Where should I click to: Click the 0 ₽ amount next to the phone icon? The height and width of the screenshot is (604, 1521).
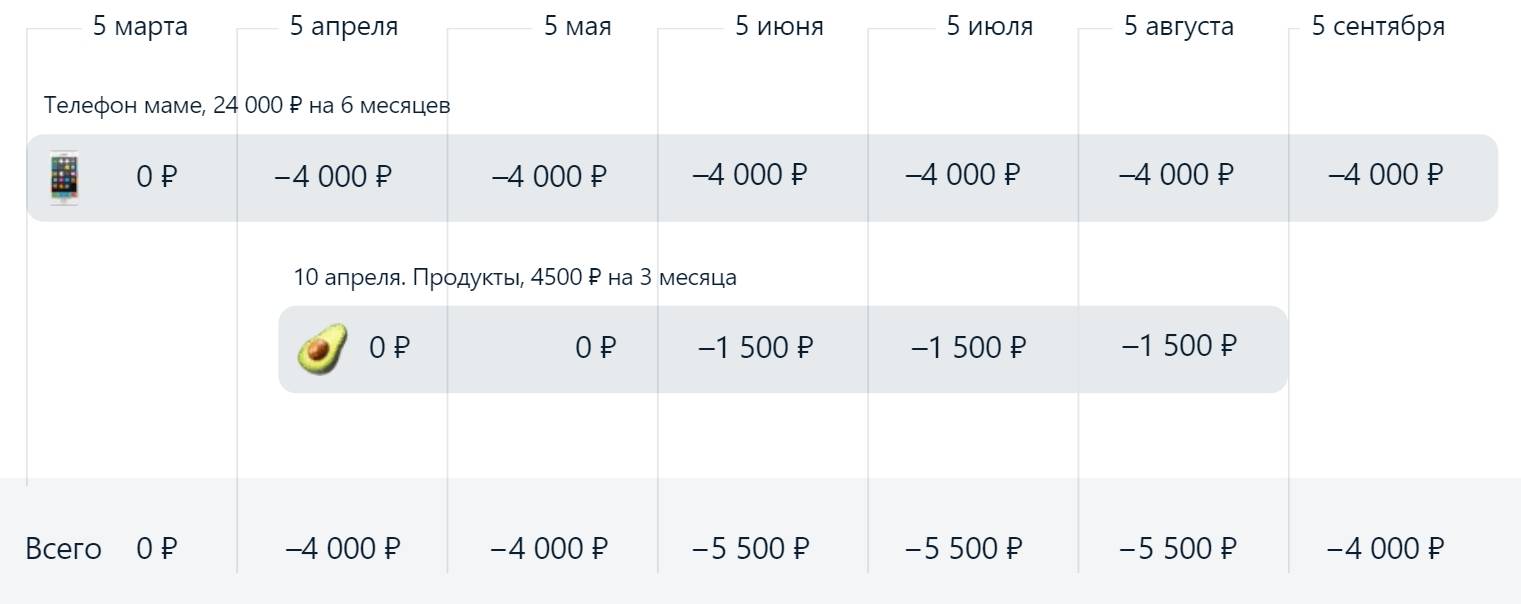pyautogui.click(x=156, y=178)
